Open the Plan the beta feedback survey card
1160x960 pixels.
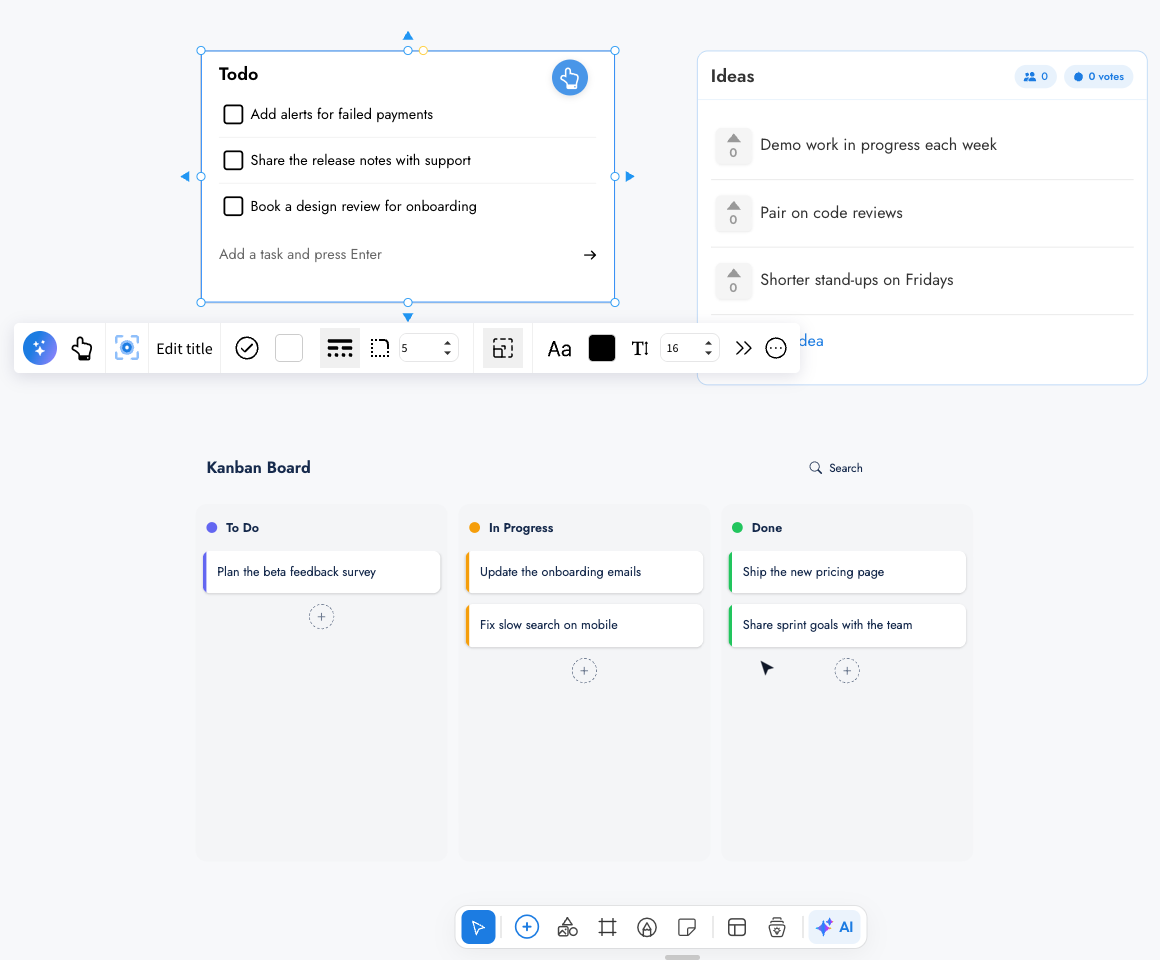(x=322, y=572)
